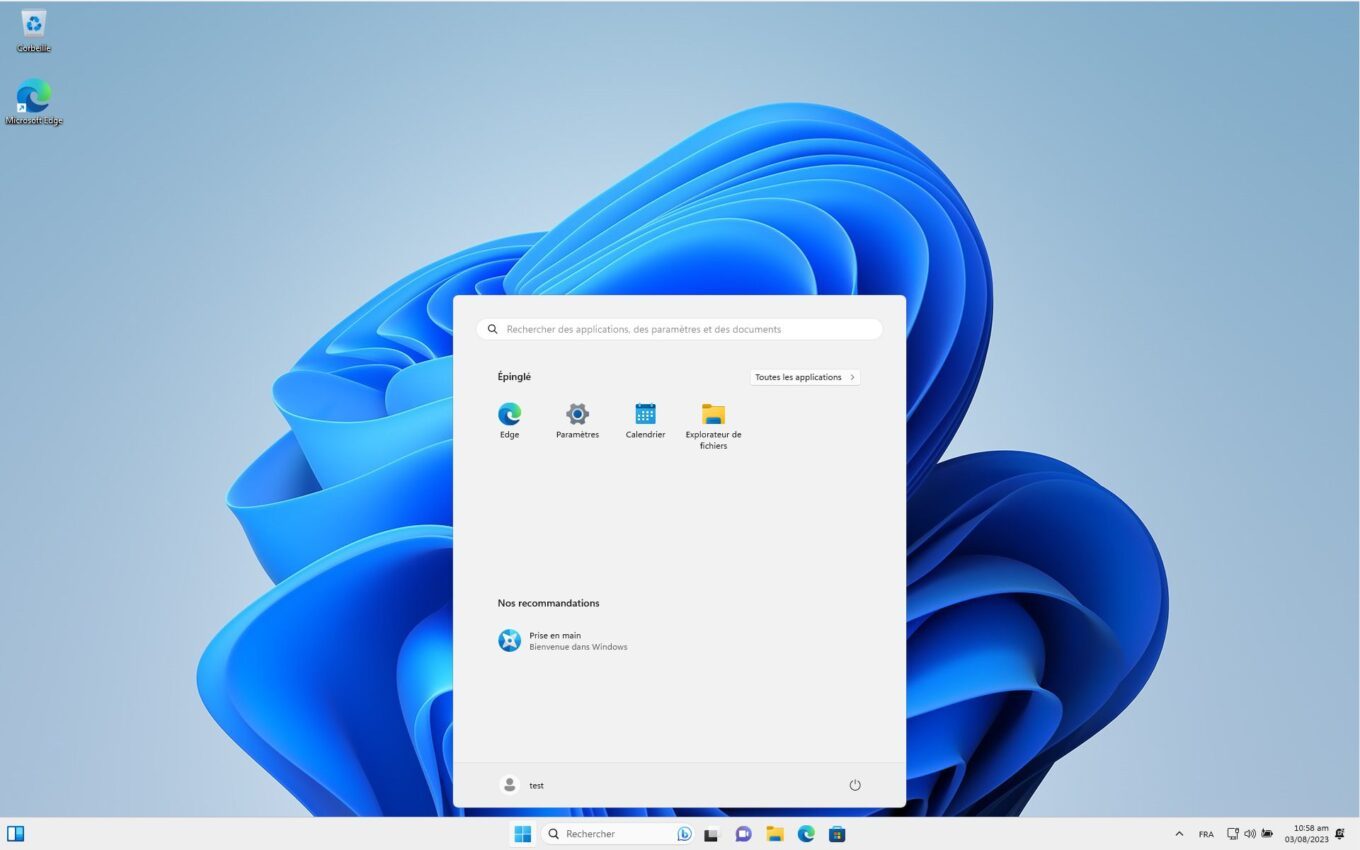Viewport: 1360px width, 850px height.
Task: Open File Explorer from the taskbar
Action: tap(775, 834)
